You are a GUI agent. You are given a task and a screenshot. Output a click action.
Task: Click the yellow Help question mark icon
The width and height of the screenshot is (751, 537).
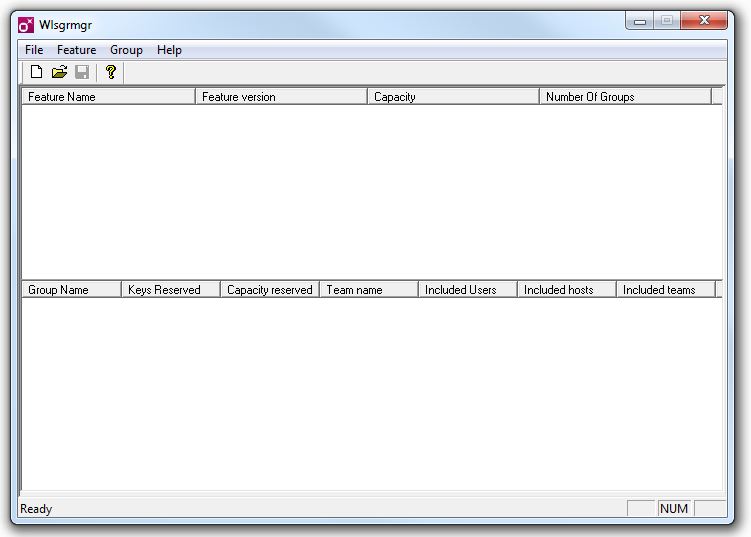click(111, 72)
